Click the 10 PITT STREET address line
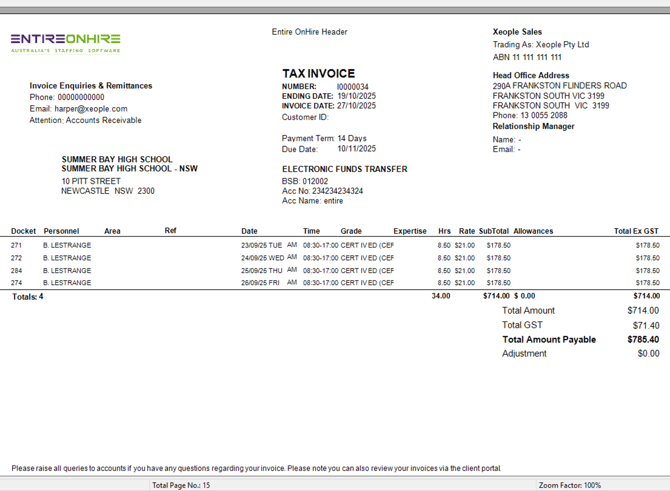This screenshot has width=670, height=491. click(91, 181)
